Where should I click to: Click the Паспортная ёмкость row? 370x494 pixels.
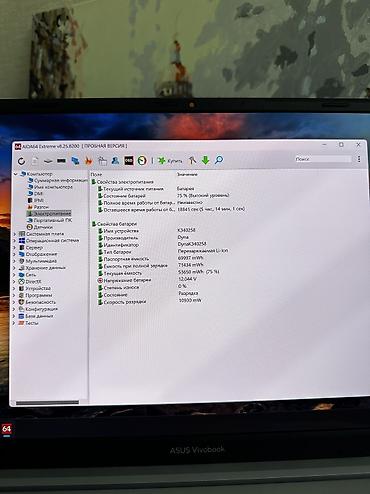pos(151,259)
